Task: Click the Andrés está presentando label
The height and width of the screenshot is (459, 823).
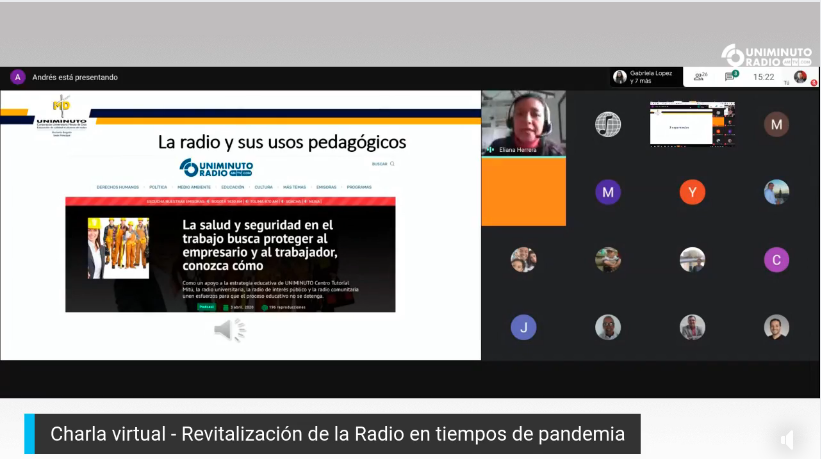Action: [x=75, y=77]
